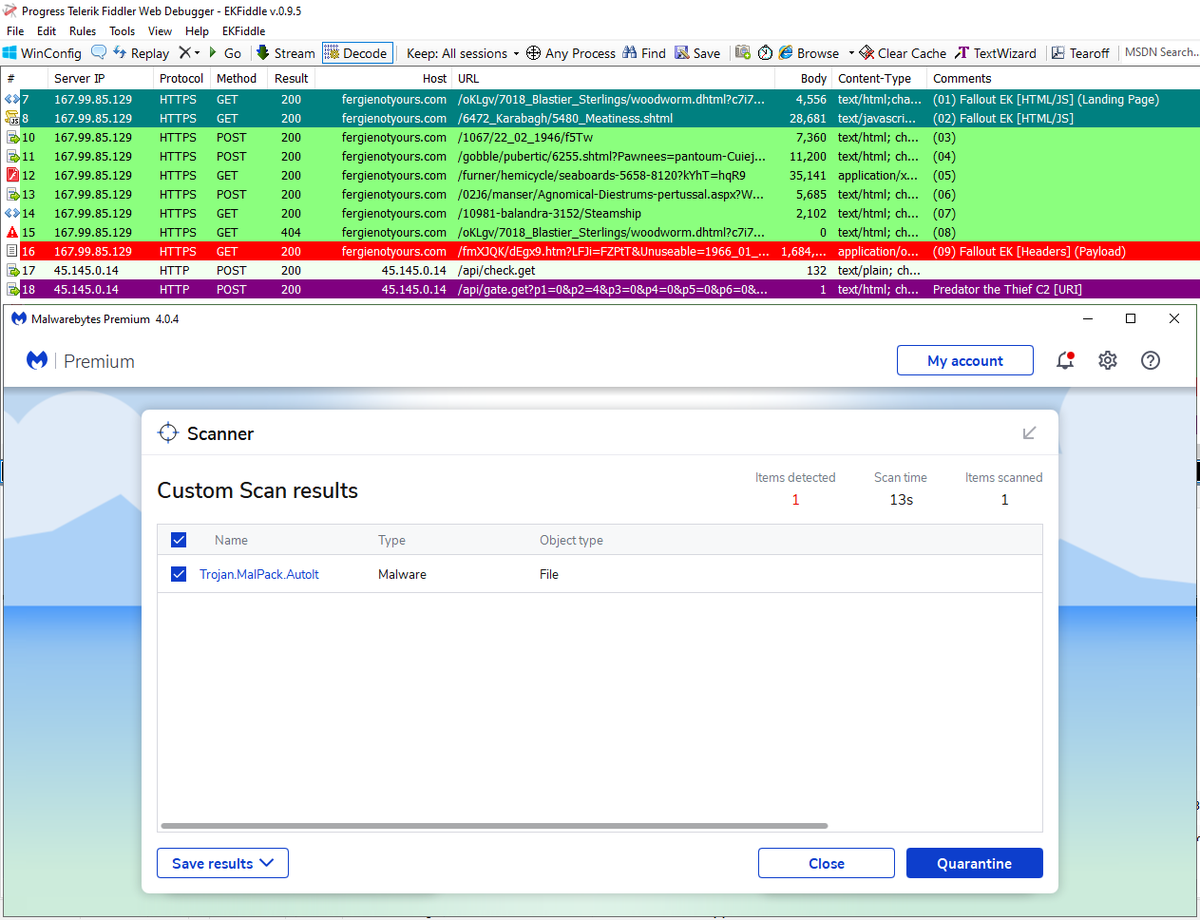Click the Scanner crosshair icon
Viewport: 1200px width, 920px height.
(168, 433)
